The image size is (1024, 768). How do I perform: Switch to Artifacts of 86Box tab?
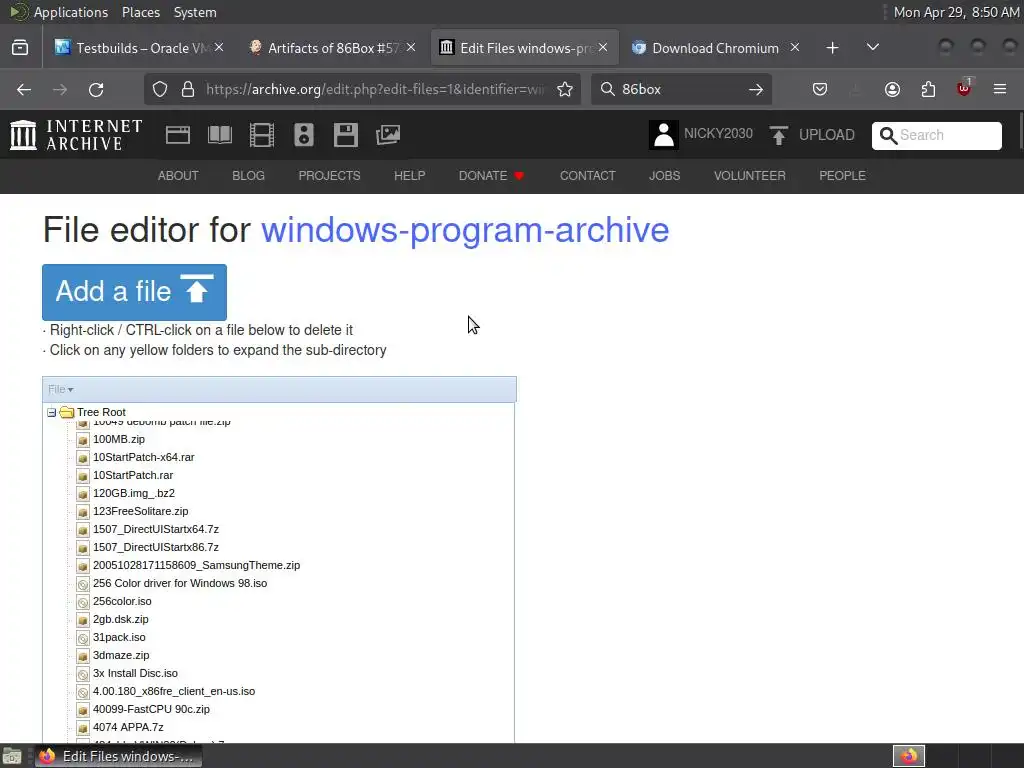[330, 48]
